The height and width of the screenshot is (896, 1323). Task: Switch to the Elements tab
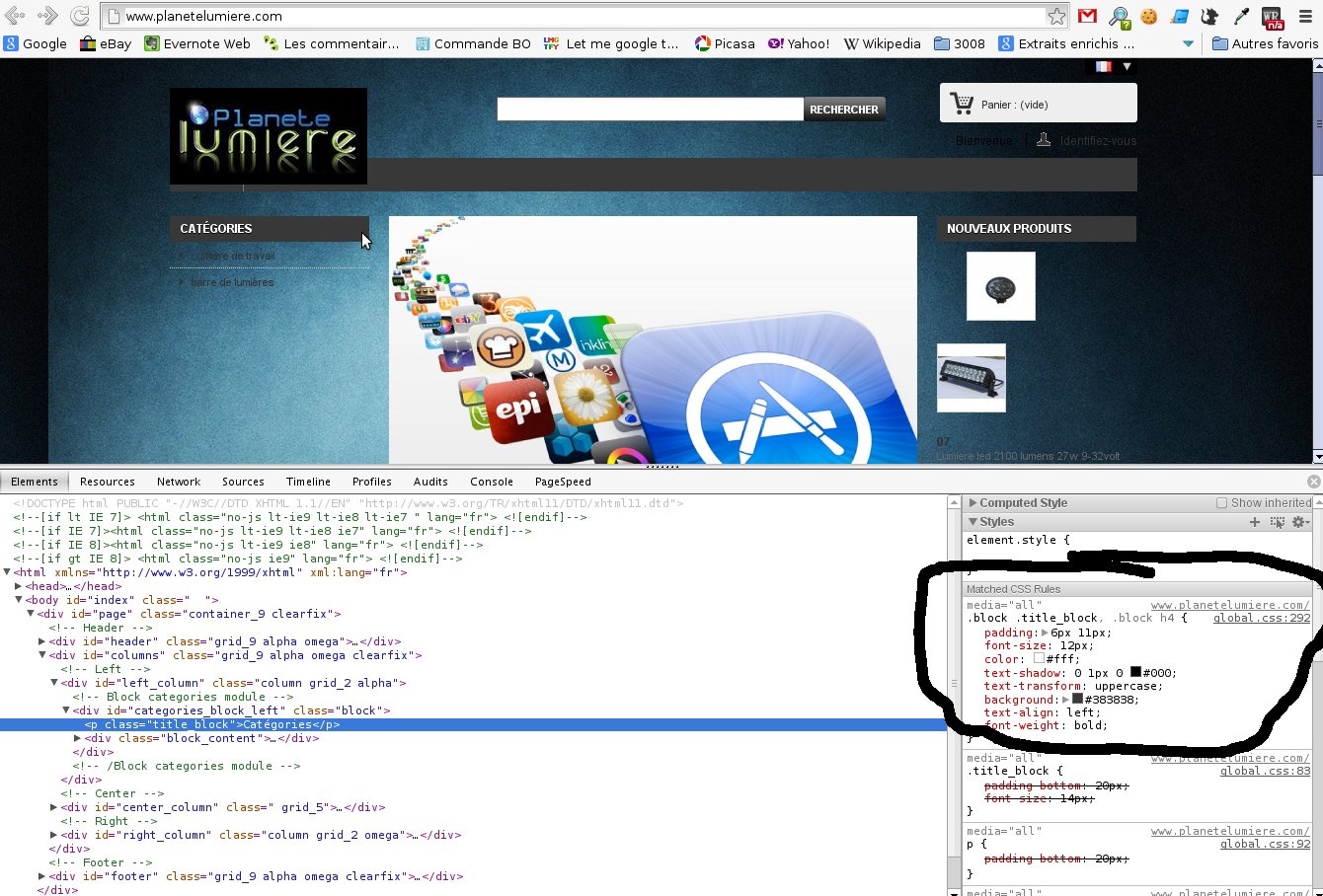(35, 482)
